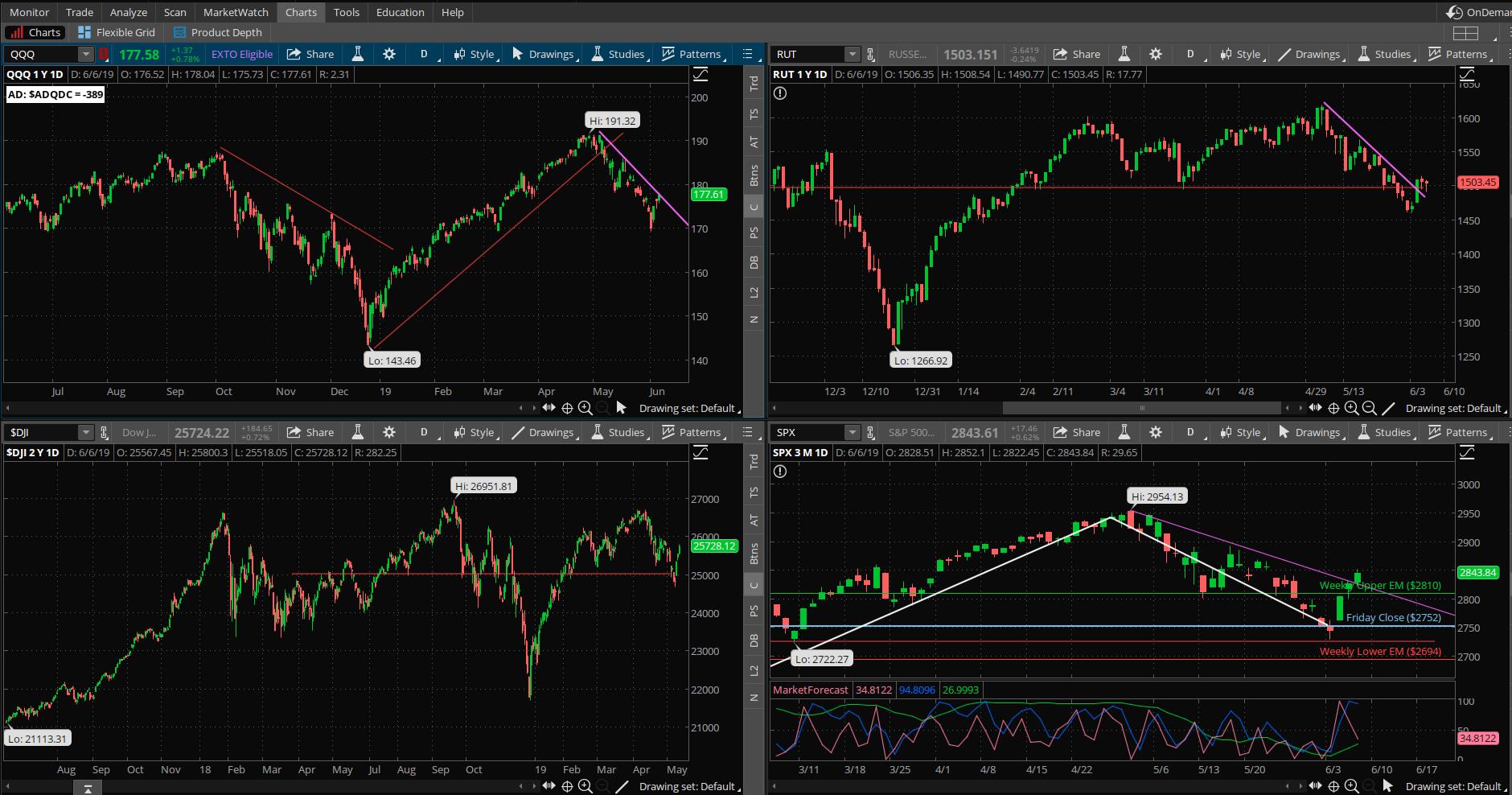Click the info circle icon on RUT chart

pyautogui.click(x=780, y=93)
